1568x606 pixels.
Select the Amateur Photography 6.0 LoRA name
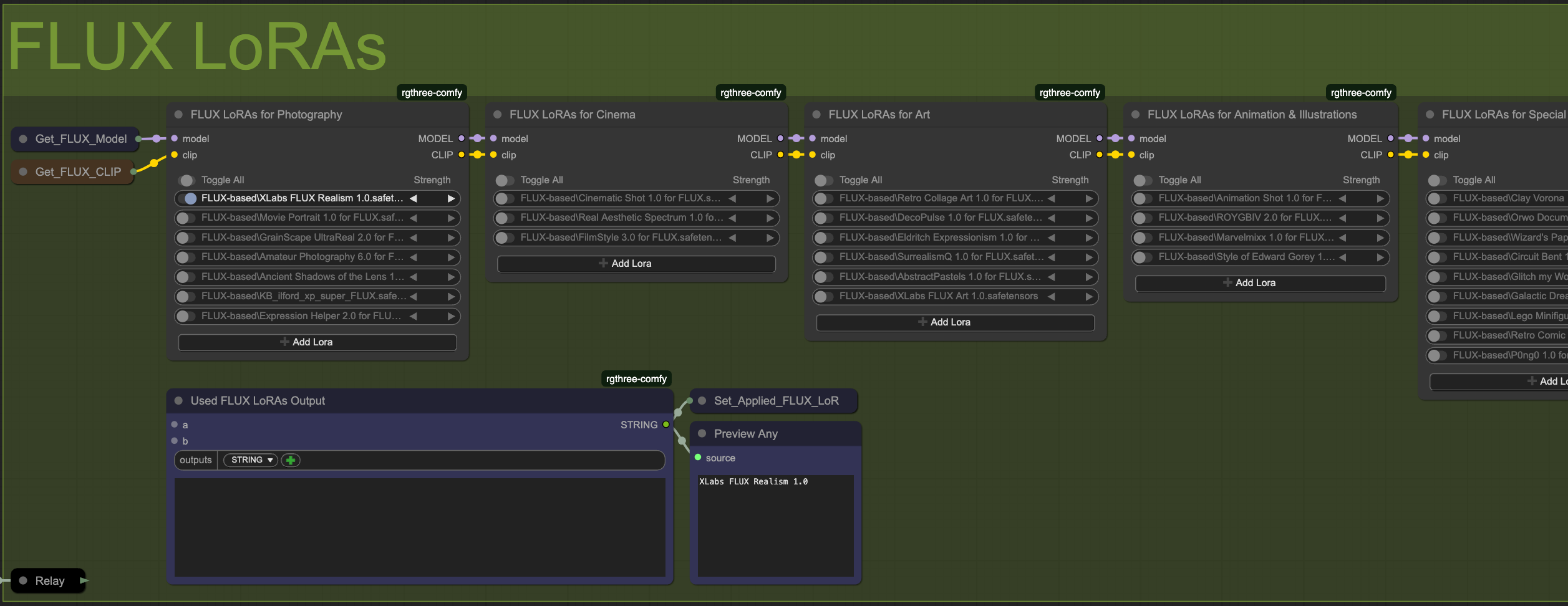coord(302,257)
